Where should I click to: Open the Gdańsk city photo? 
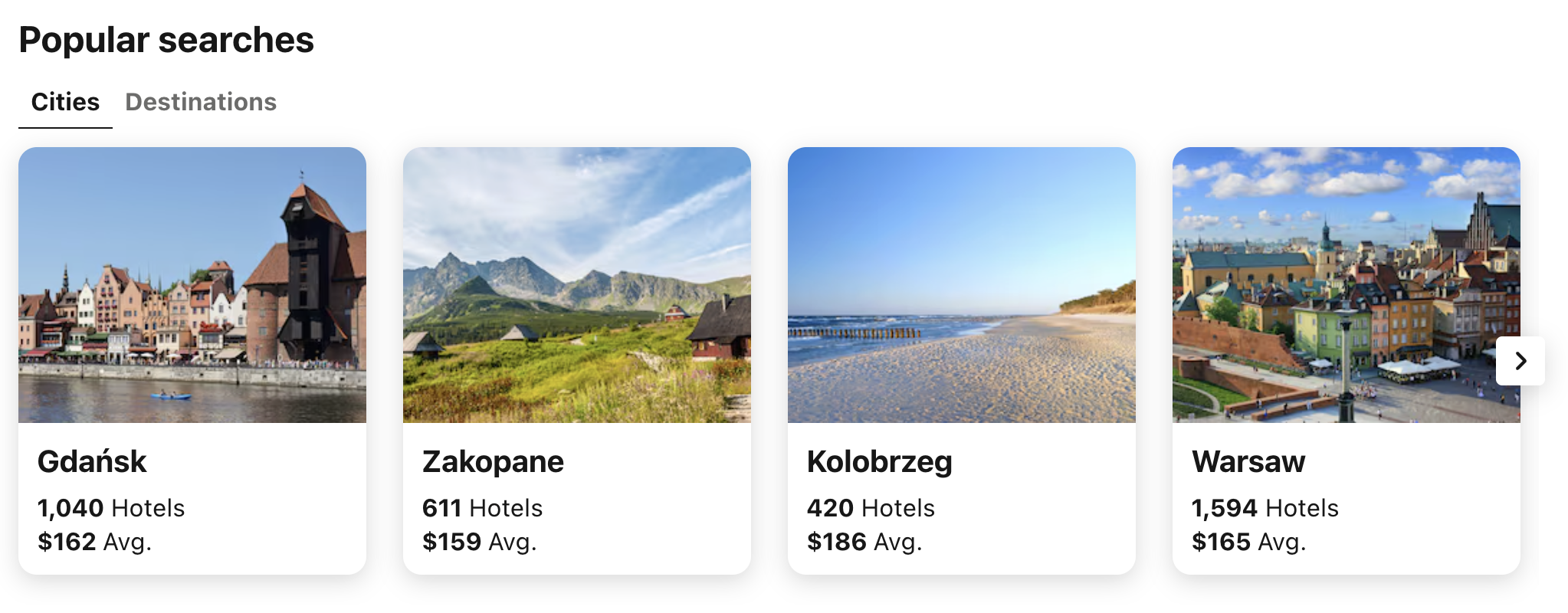click(192, 285)
